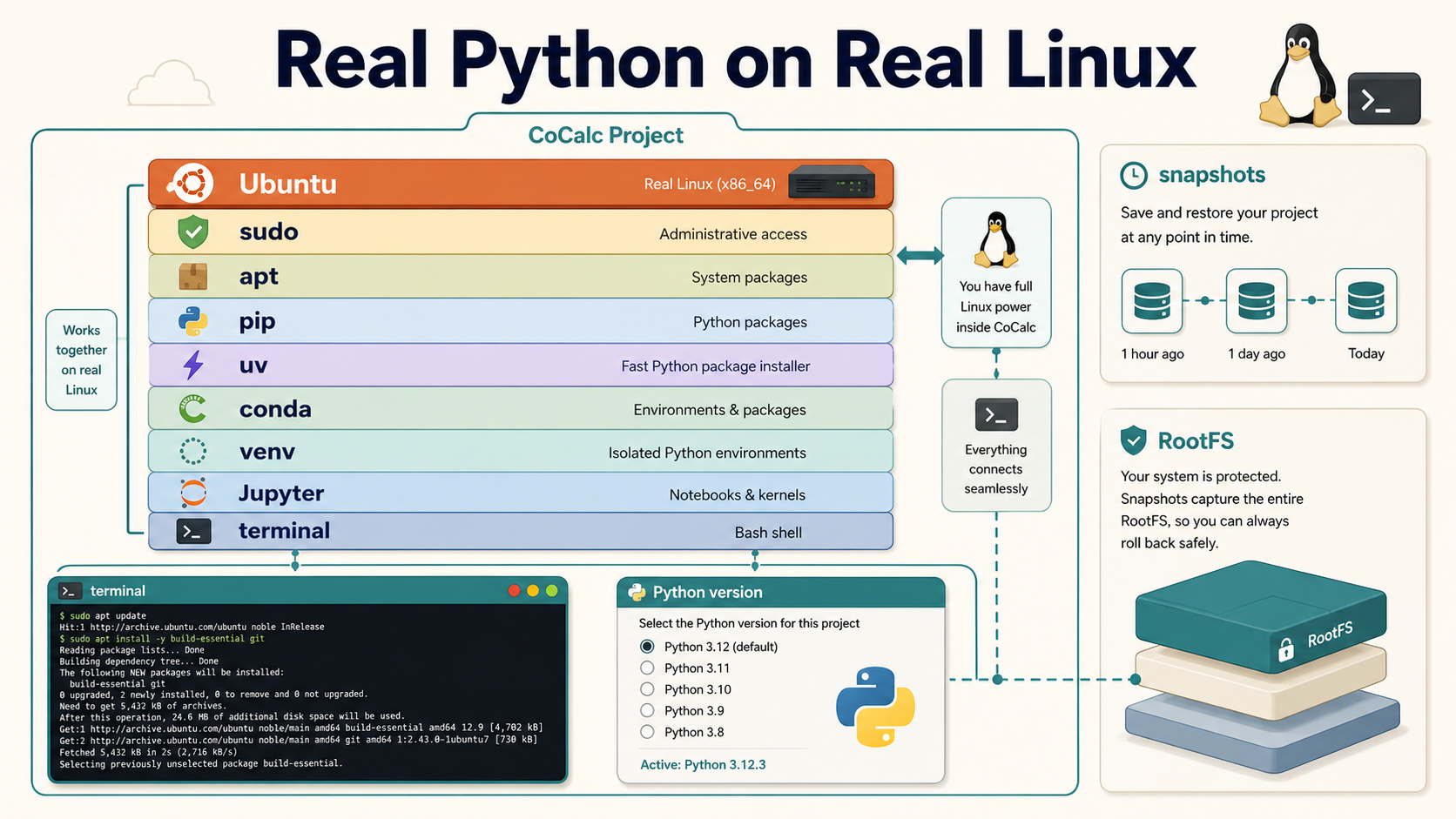Click the yellow dot on terminal window
The height and width of the screenshot is (819, 1456).
(533, 590)
